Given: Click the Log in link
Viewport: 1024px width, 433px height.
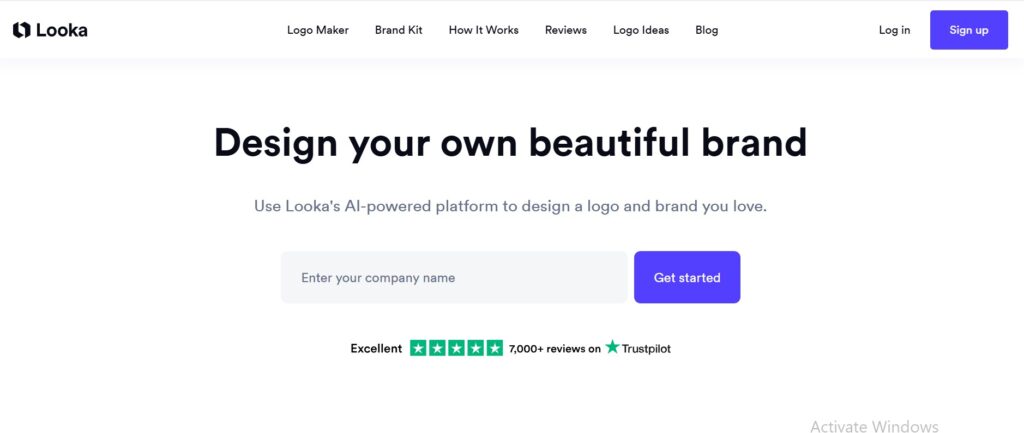Looking at the screenshot, I should pyautogui.click(x=894, y=30).
